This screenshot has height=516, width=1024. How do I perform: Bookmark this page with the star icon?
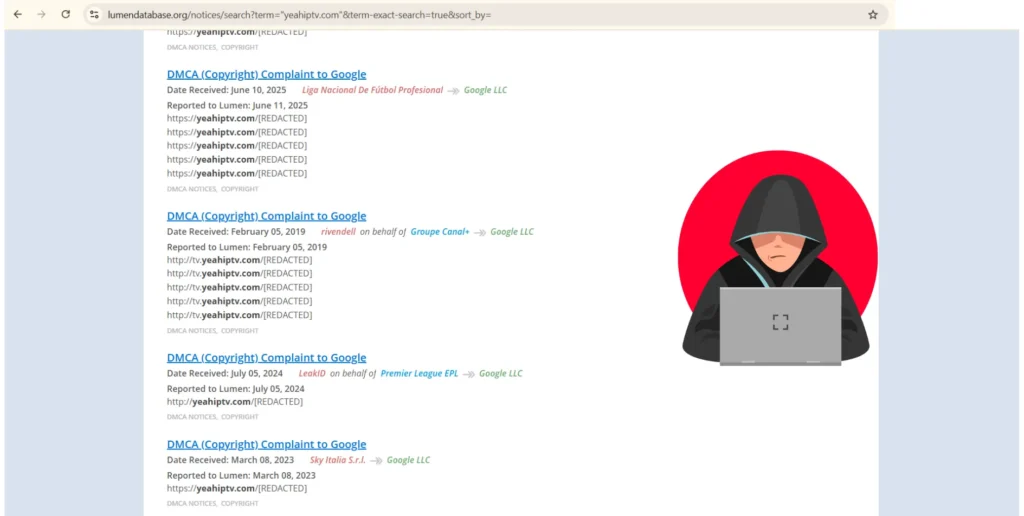pos(872,15)
